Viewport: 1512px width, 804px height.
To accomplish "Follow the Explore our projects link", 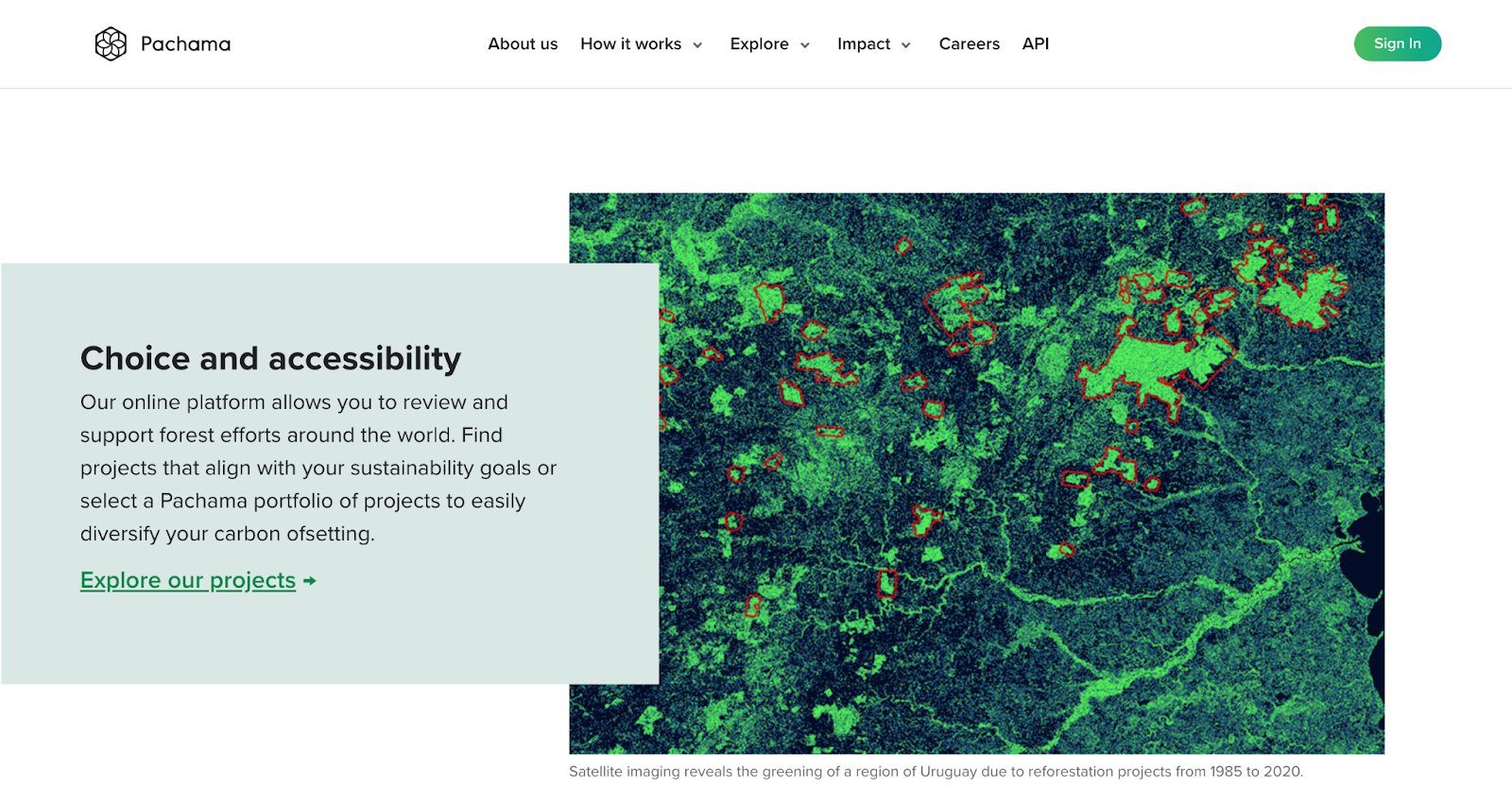I will point(188,580).
